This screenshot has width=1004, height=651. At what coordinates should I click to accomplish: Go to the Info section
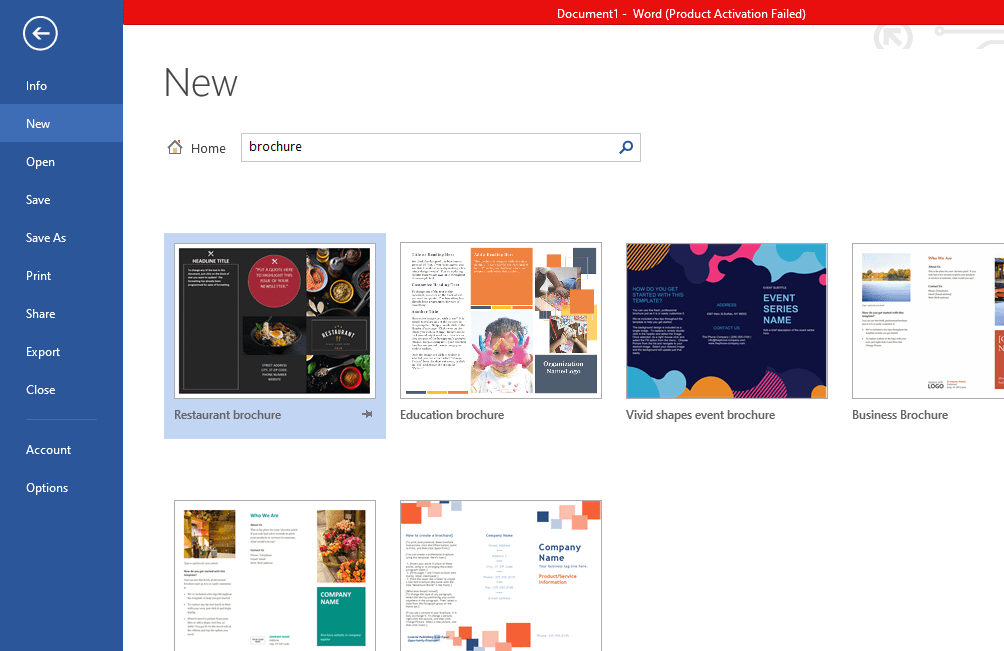(x=36, y=85)
